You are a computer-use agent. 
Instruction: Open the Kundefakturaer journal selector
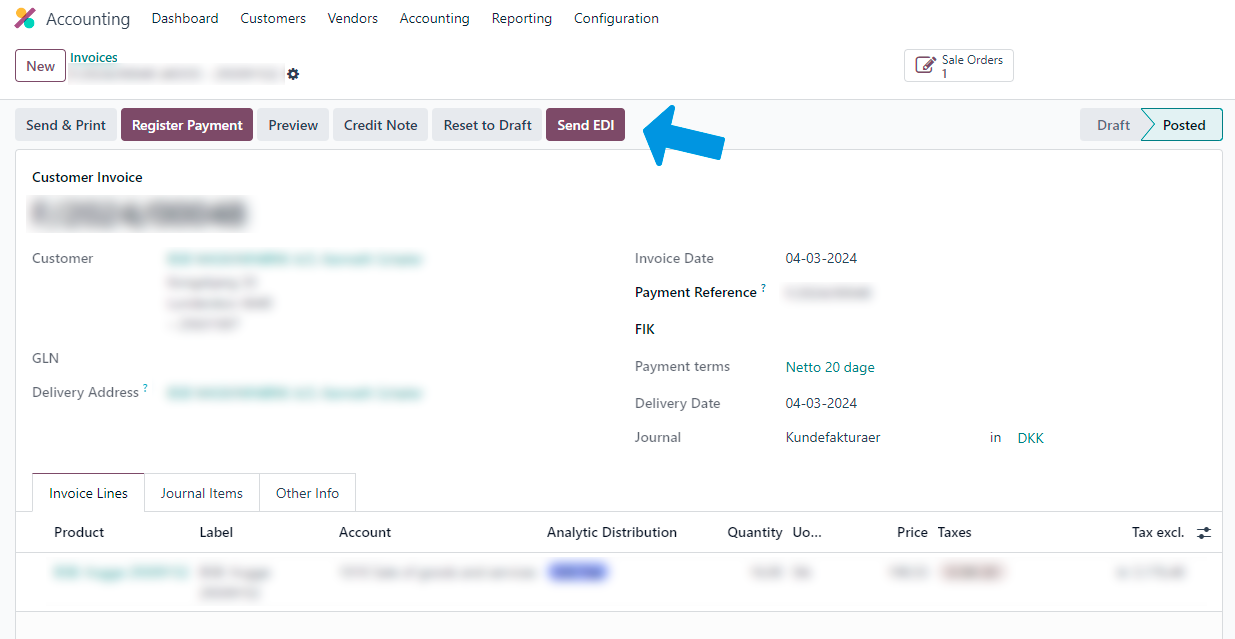point(832,437)
